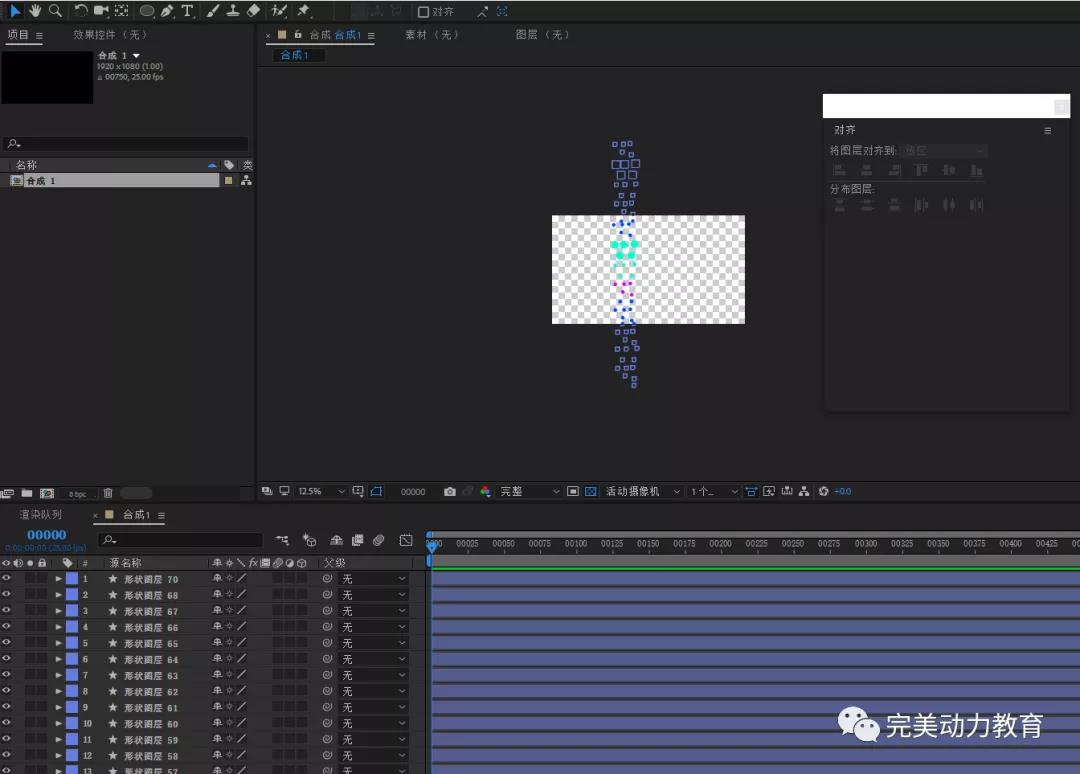
Task: Click the snapshot camera icon in viewer
Action: [x=450, y=492]
